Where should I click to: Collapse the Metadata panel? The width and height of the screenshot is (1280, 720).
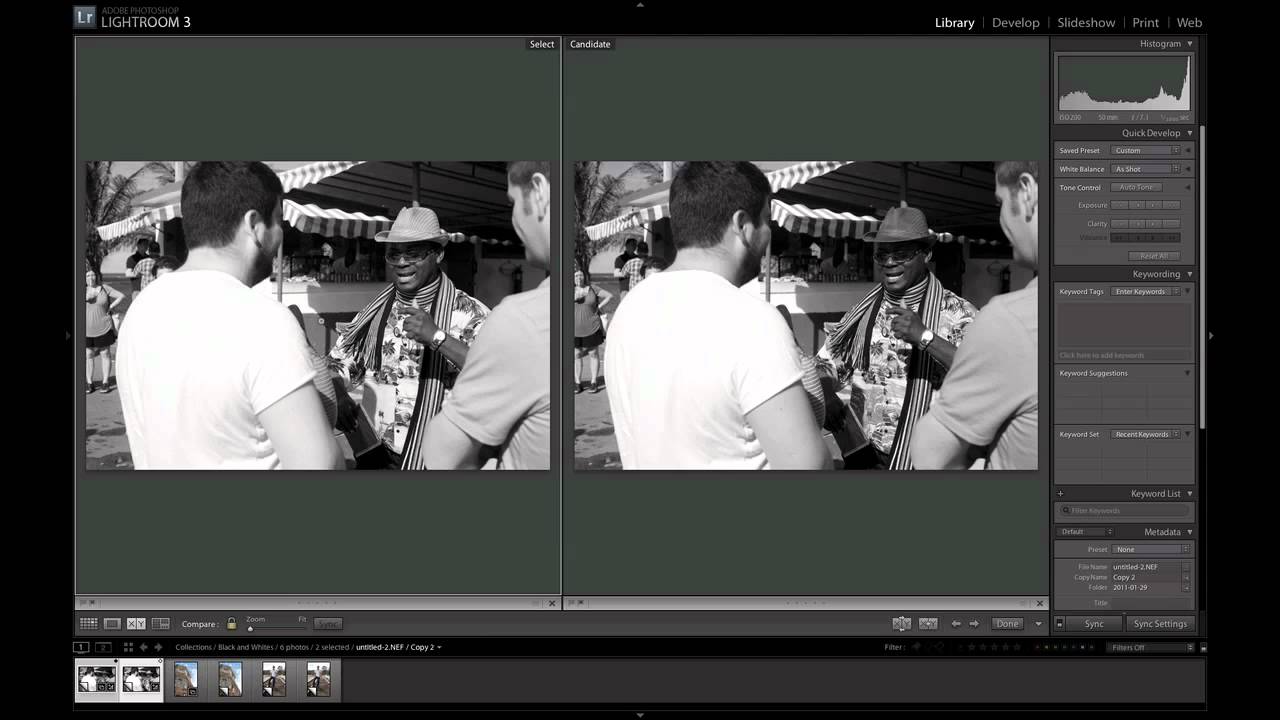coord(1189,532)
